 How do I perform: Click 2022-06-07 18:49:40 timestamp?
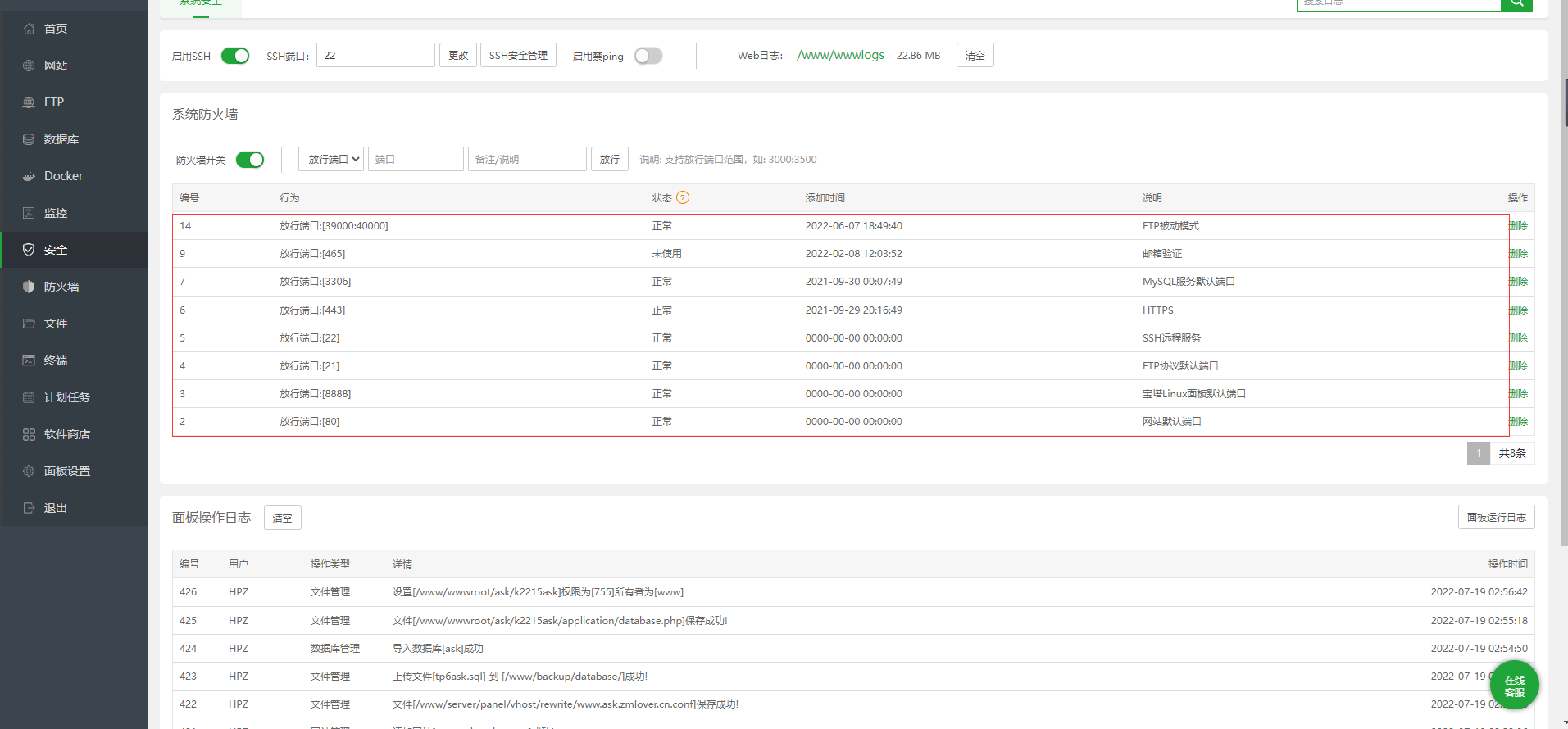[853, 226]
